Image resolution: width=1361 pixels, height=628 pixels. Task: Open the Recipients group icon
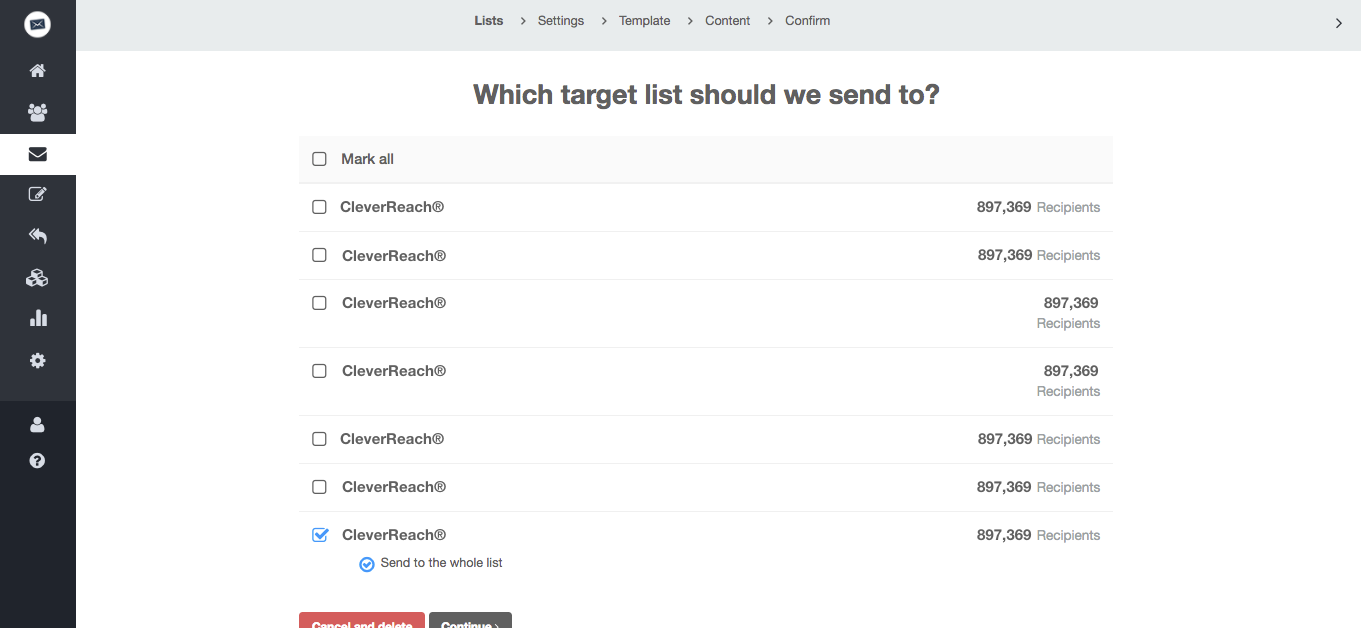pyautogui.click(x=37, y=112)
